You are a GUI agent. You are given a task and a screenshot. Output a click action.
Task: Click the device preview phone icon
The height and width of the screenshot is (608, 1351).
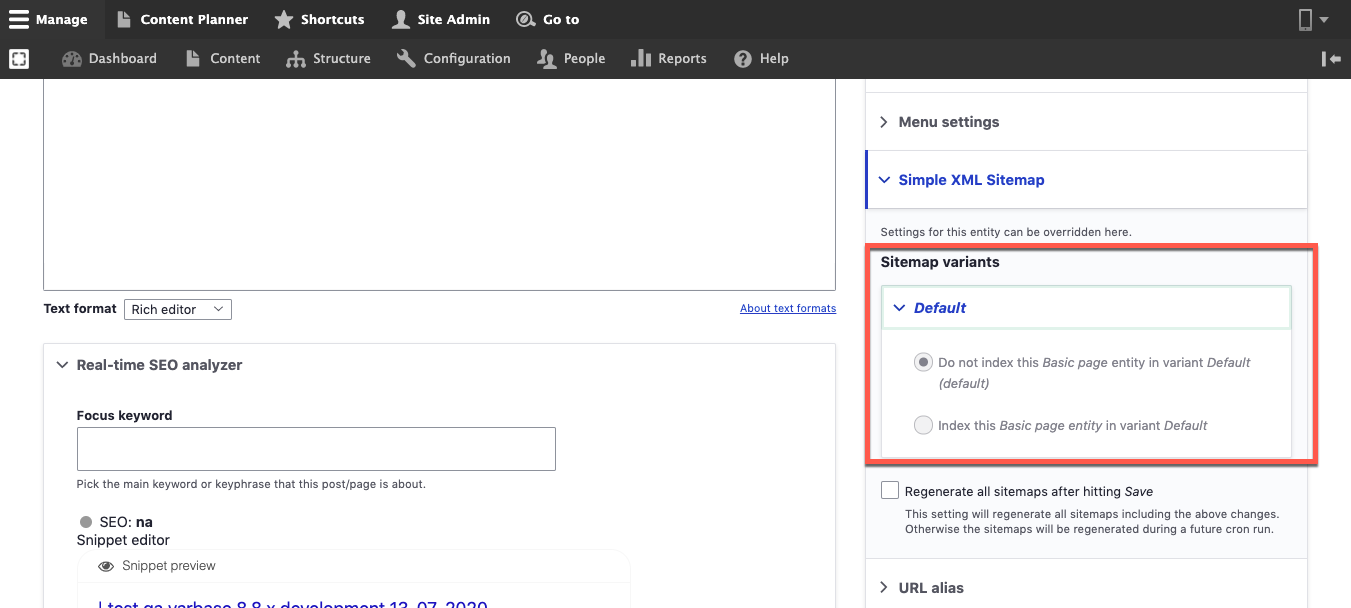[1305, 19]
